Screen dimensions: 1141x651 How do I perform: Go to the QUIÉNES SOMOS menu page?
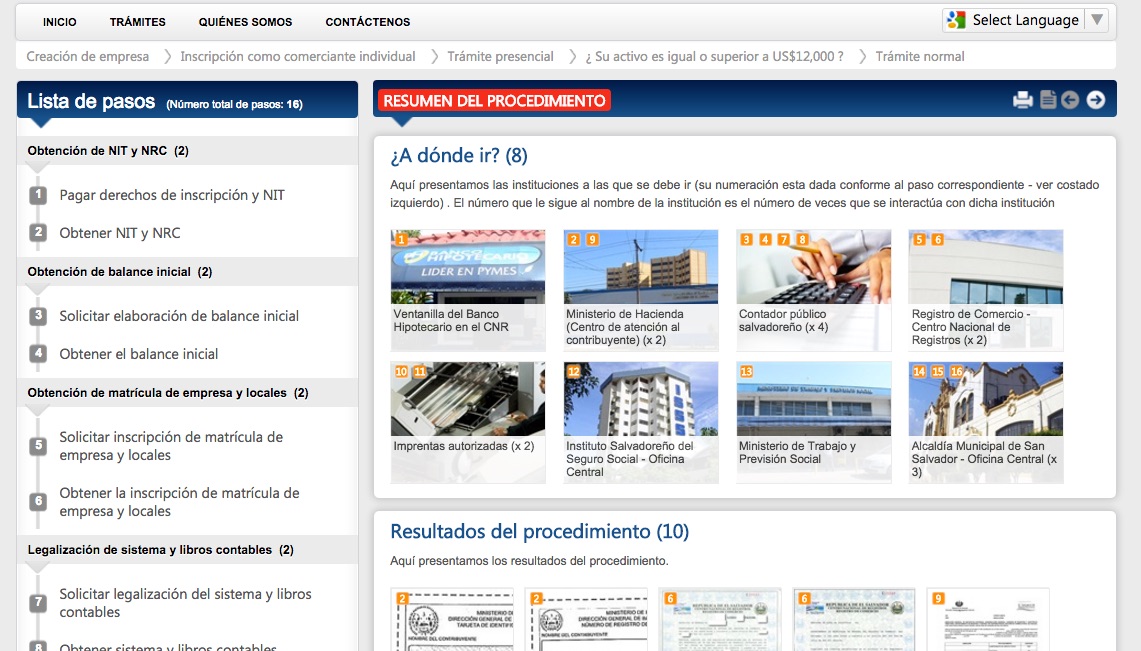click(245, 22)
